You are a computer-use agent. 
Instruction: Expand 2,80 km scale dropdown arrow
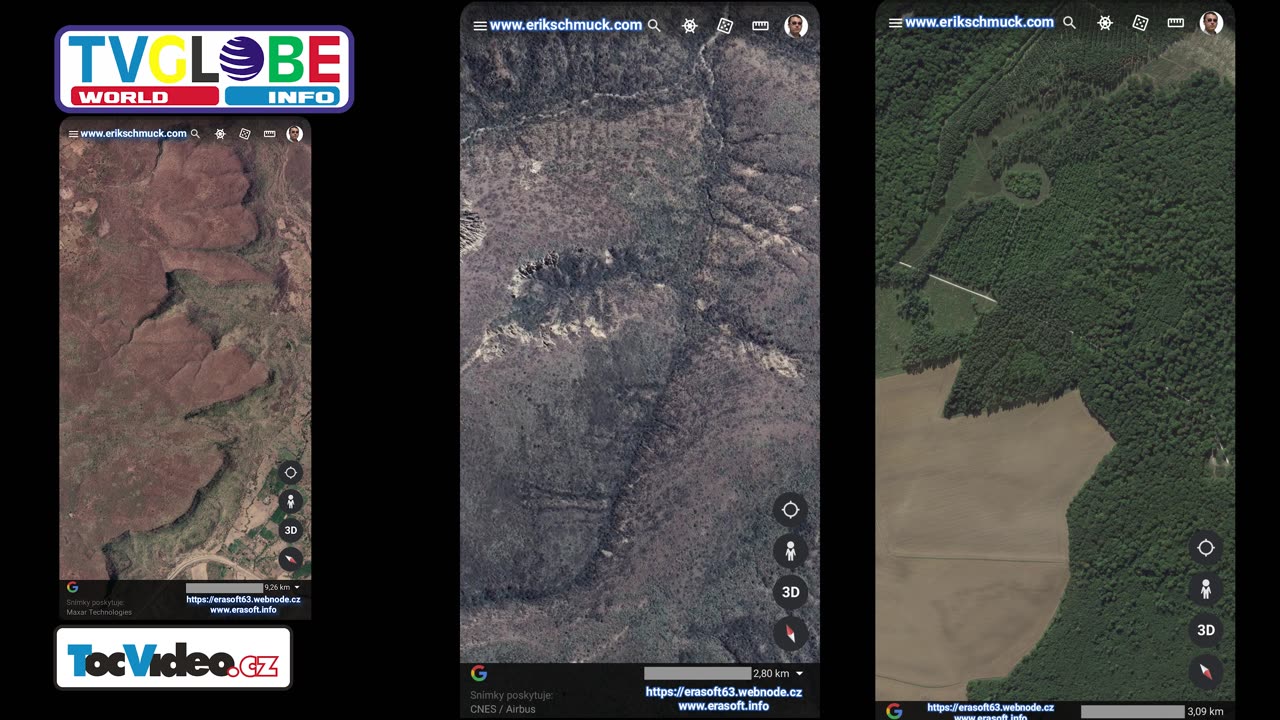click(x=799, y=674)
